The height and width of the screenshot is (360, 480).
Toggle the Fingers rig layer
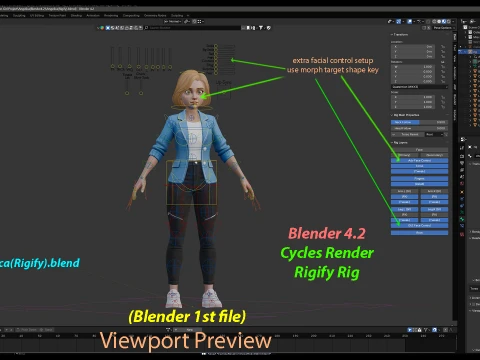419,178
